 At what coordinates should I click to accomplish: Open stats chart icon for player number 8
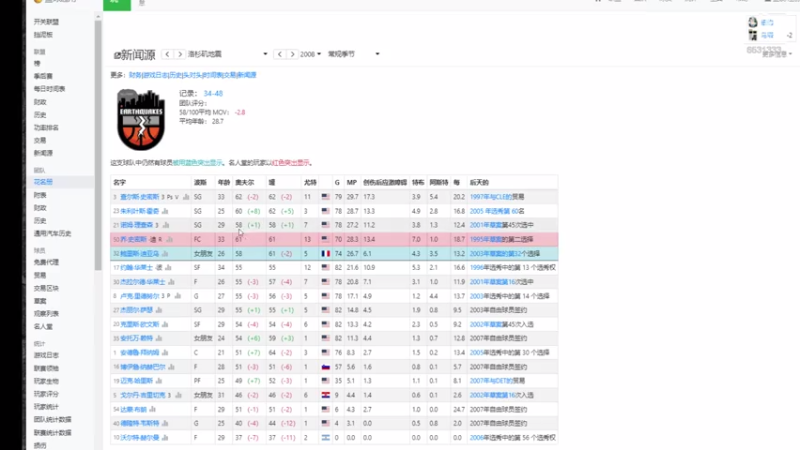178,296
